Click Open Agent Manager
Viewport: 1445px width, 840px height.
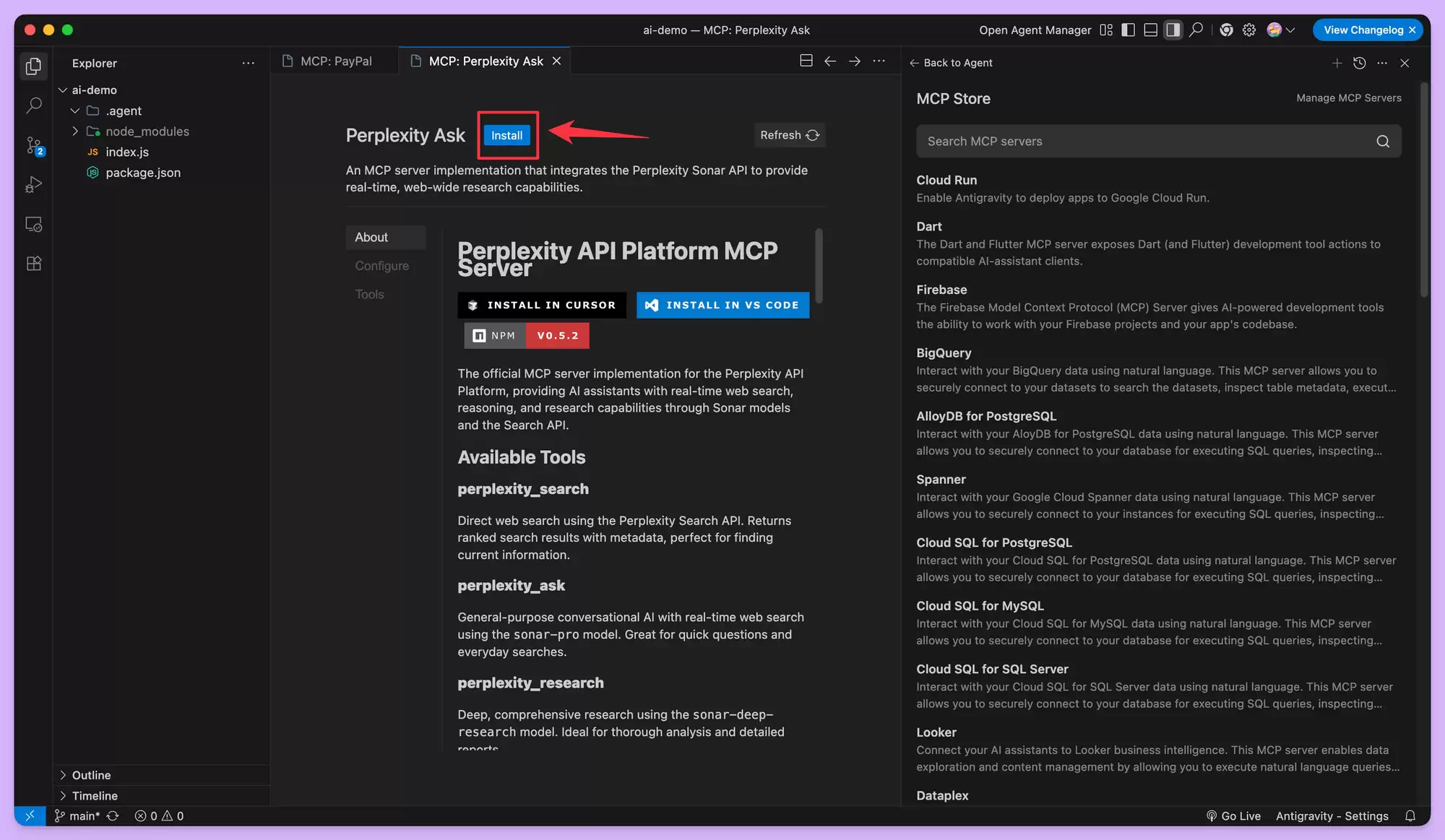pos(1035,30)
